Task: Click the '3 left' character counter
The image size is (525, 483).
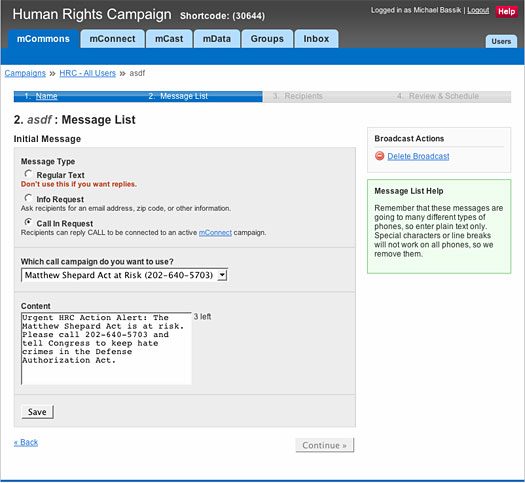Action: 203,317
